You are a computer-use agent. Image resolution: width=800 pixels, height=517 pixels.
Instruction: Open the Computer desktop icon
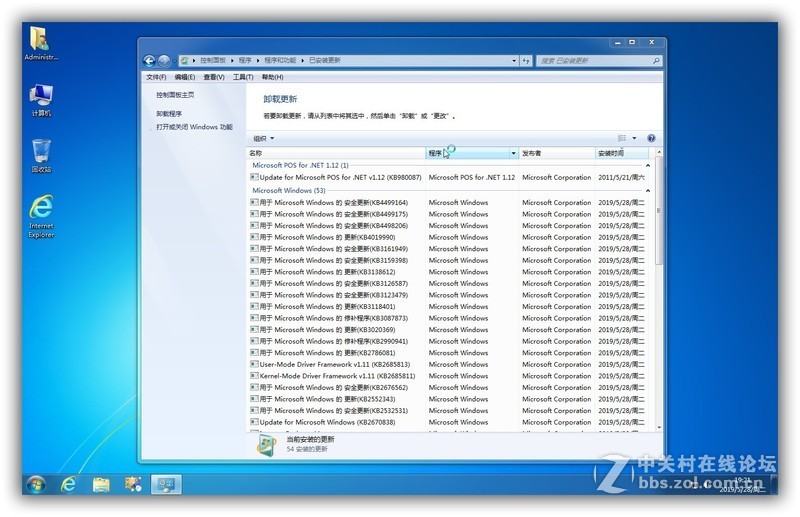(41, 100)
